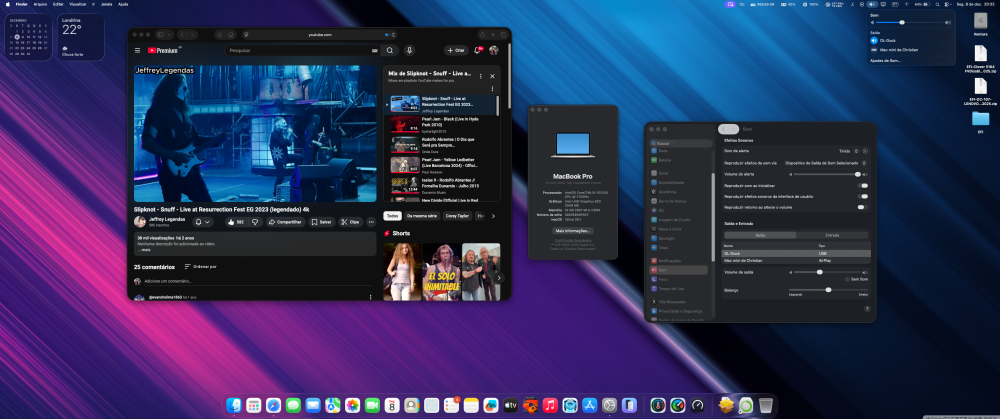Adjust the Volume de alerta slider
The width and height of the screenshot is (1000, 419).
(x=826, y=174)
